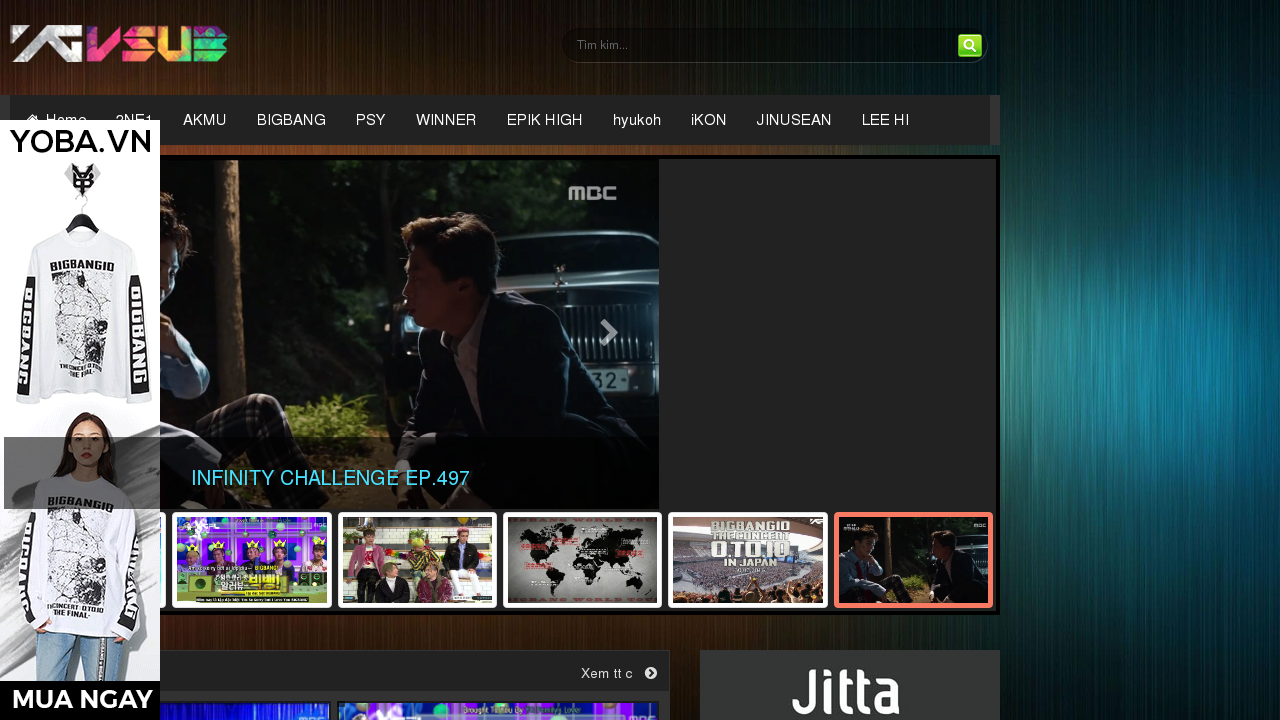Select BIGBANG10 concert in Japan thumbnail

[748, 560]
